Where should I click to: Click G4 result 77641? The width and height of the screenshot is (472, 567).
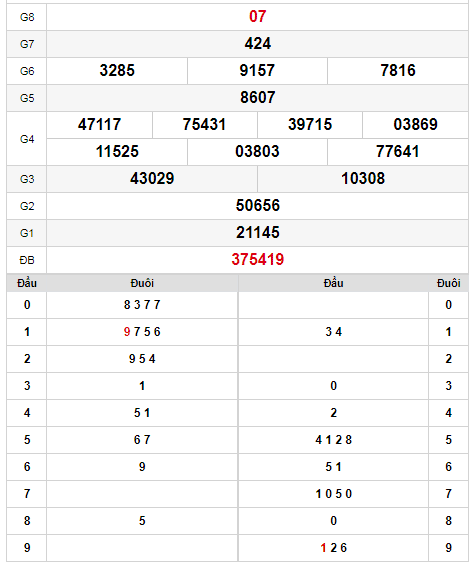coord(398,152)
